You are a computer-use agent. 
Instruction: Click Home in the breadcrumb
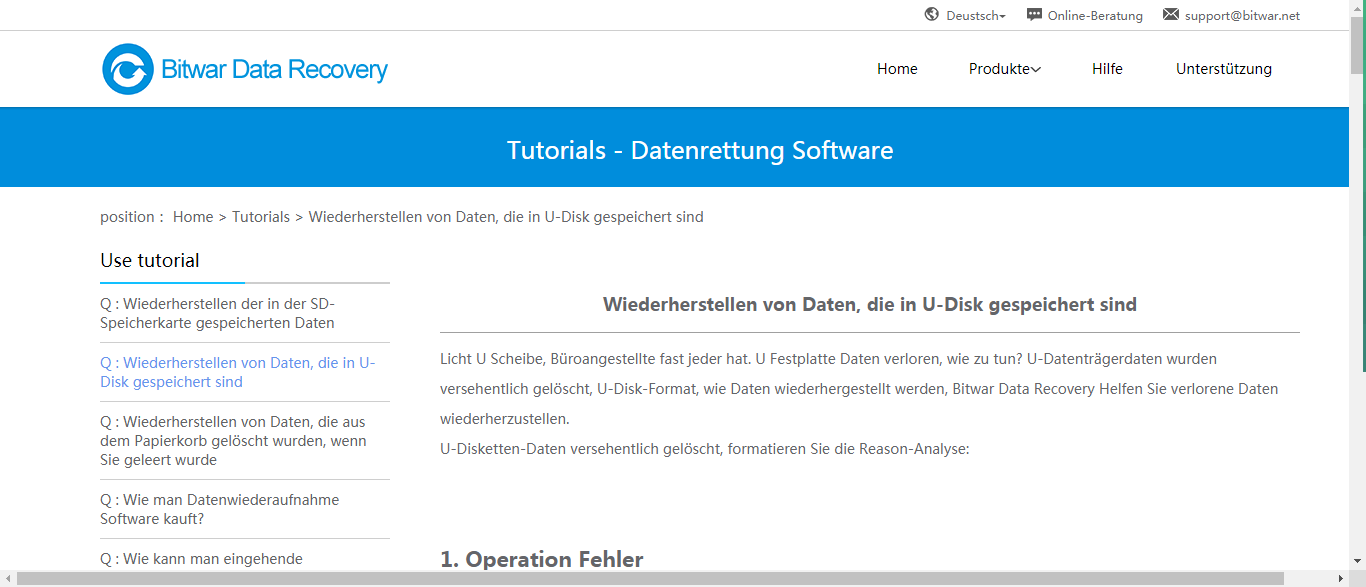(x=193, y=217)
